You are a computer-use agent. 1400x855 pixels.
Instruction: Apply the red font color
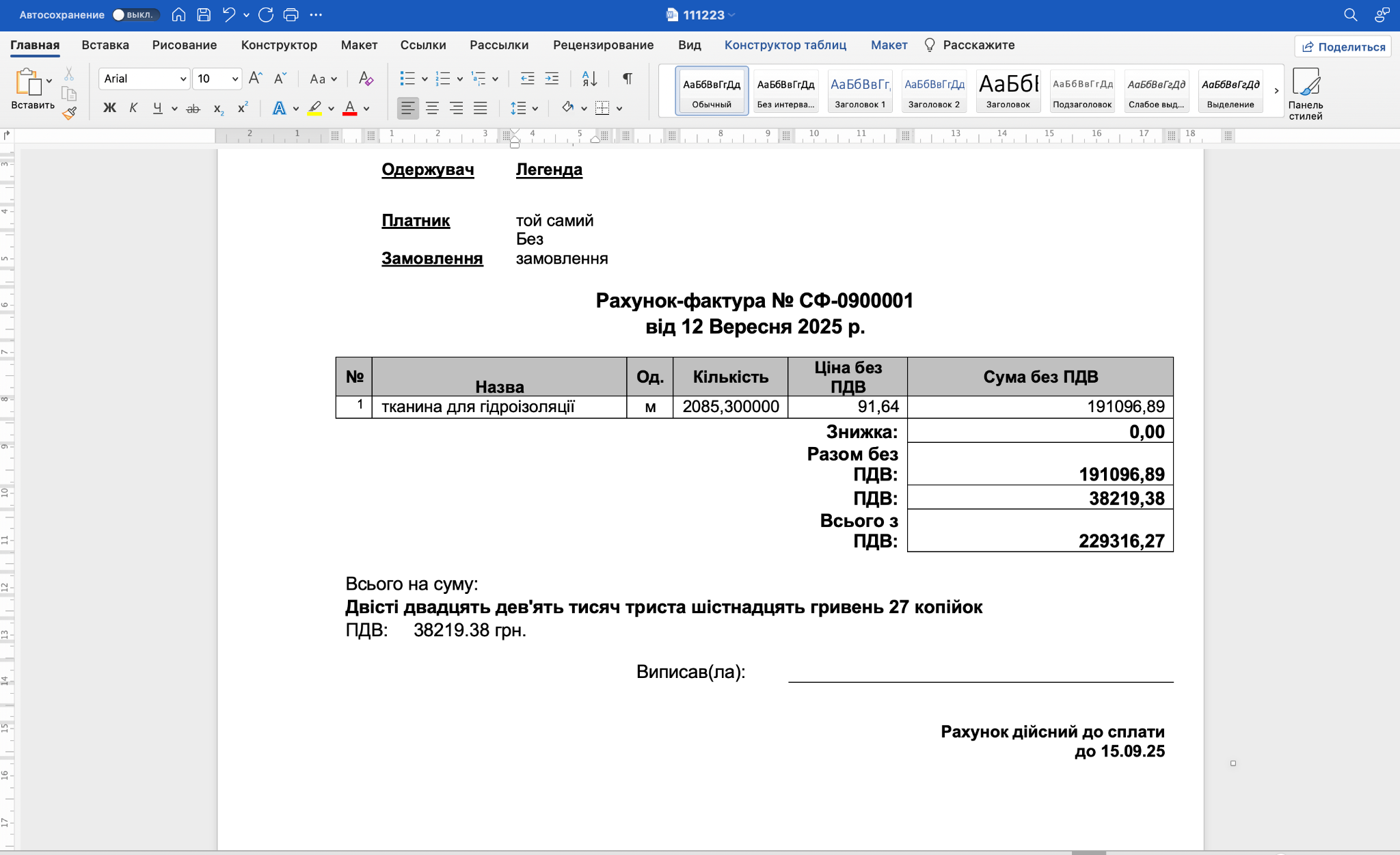click(x=349, y=108)
